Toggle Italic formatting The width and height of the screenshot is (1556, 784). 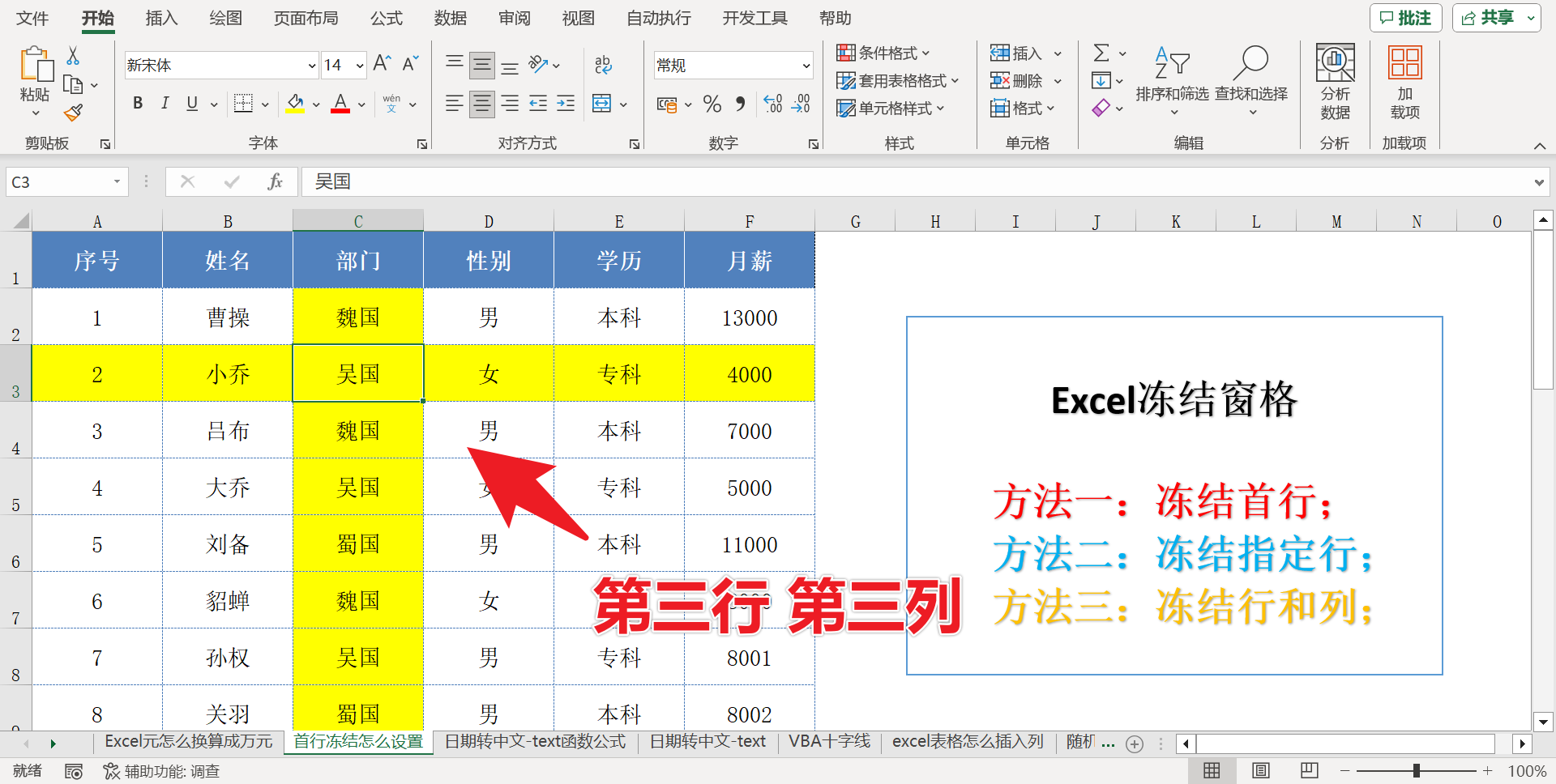(165, 103)
